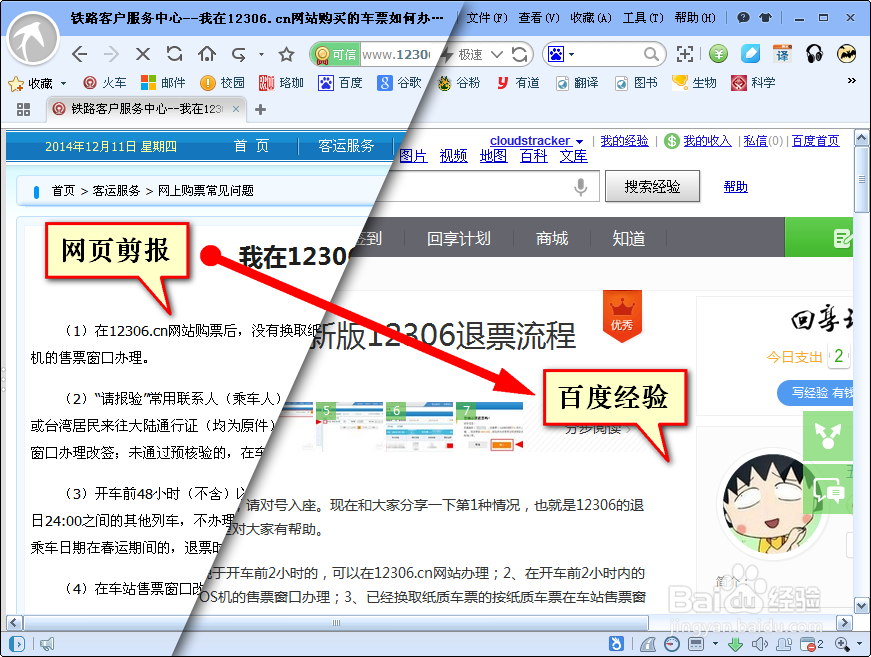Open the 回享计划 nav item
The width and height of the screenshot is (871, 657).
(459, 238)
